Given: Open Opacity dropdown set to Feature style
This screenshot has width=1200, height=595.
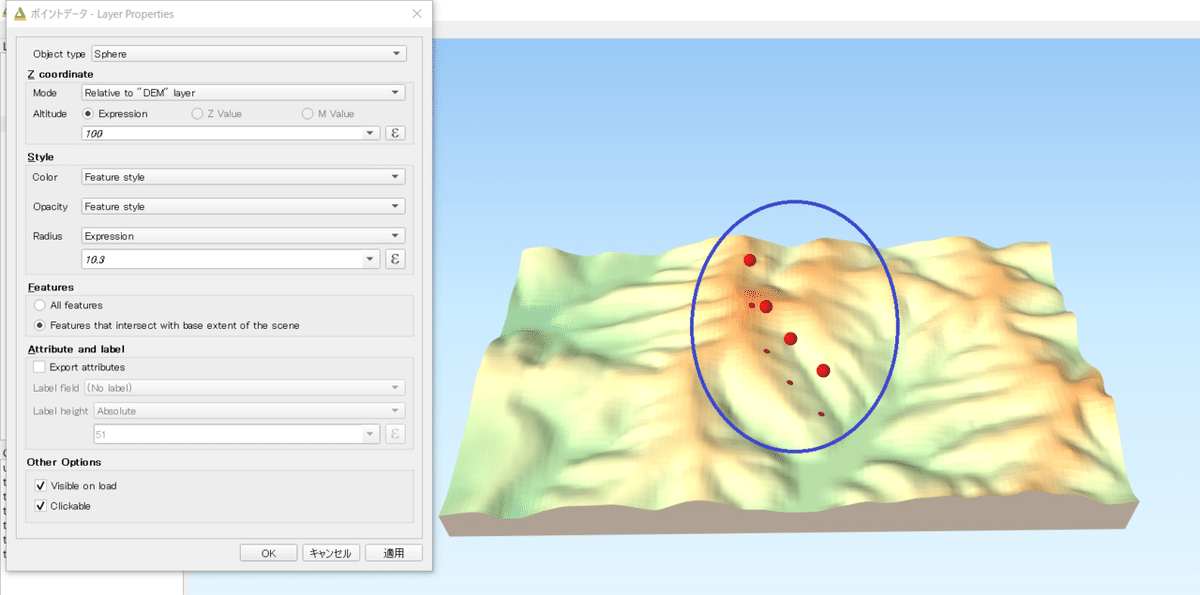Looking at the screenshot, I should point(243,206).
